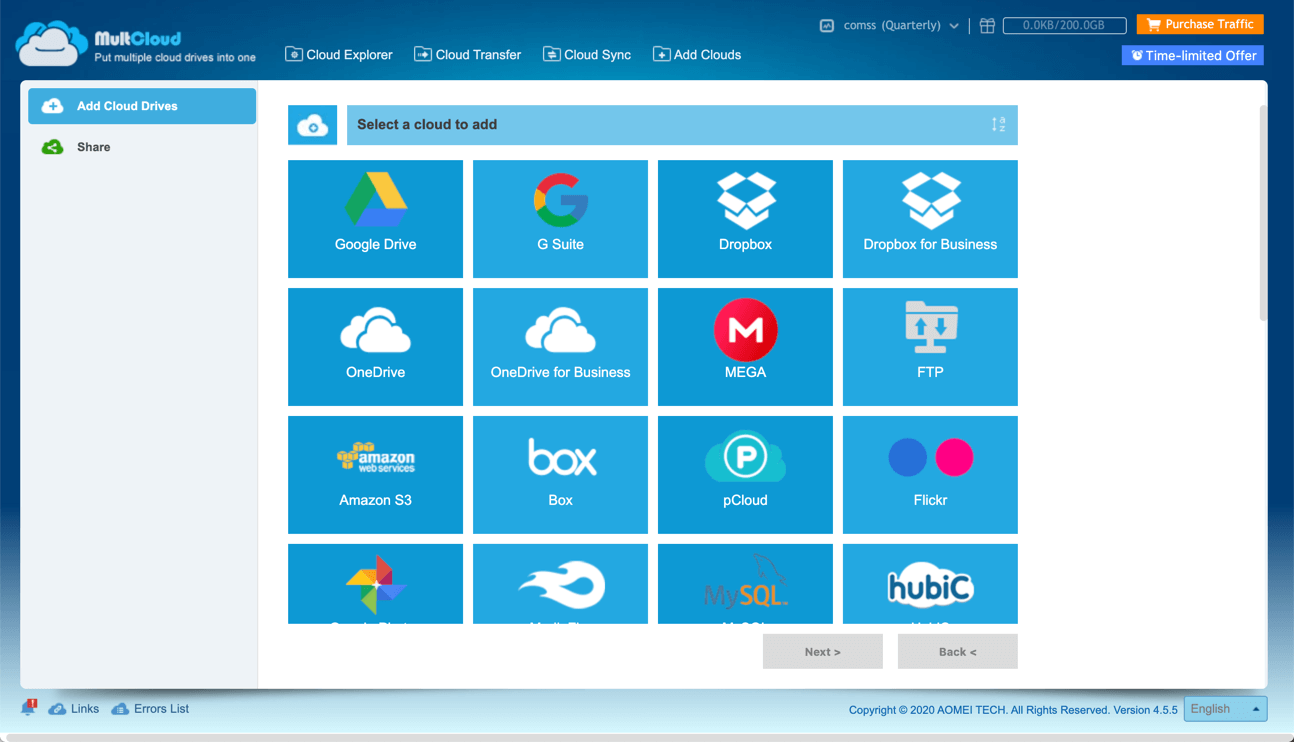Choose the Google Drive cloud tile
This screenshot has height=742, width=1294.
click(375, 219)
